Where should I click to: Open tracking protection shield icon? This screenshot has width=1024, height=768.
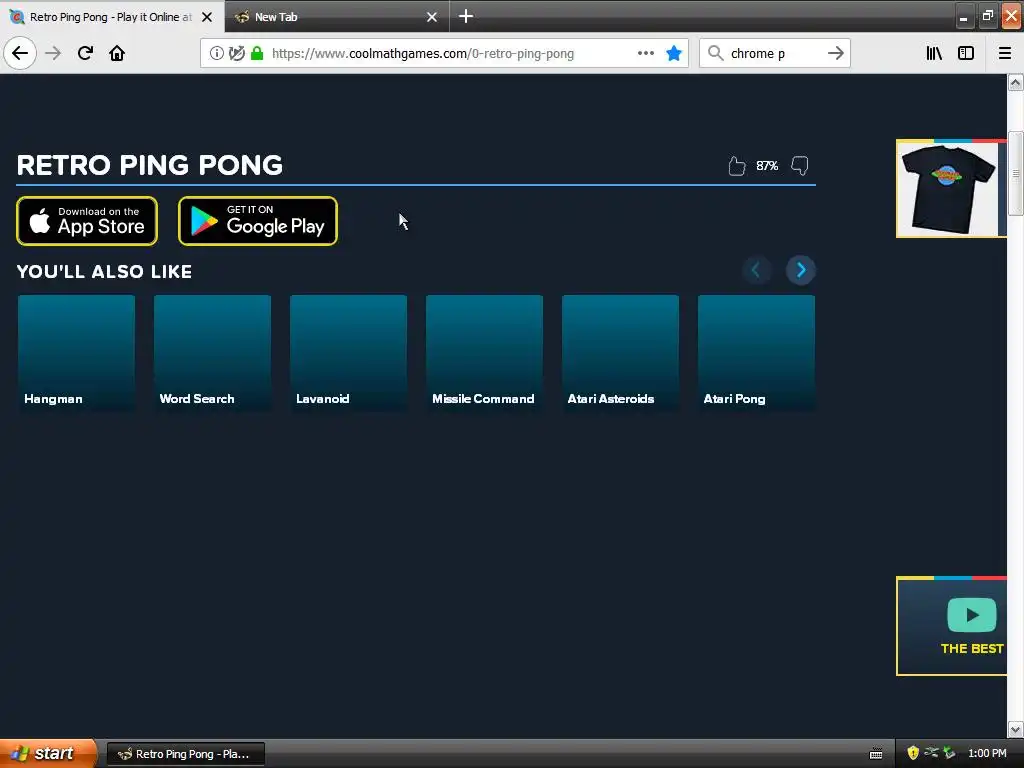click(x=237, y=54)
